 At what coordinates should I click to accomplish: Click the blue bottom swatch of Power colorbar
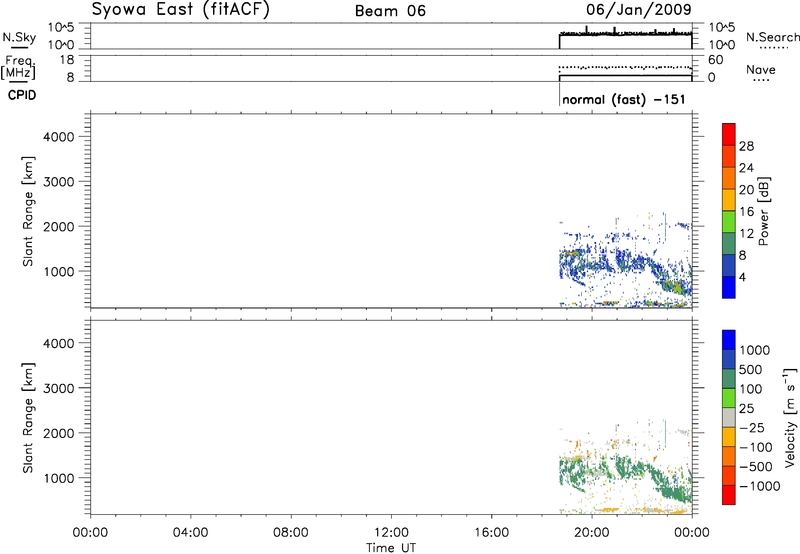coord(729,287)
